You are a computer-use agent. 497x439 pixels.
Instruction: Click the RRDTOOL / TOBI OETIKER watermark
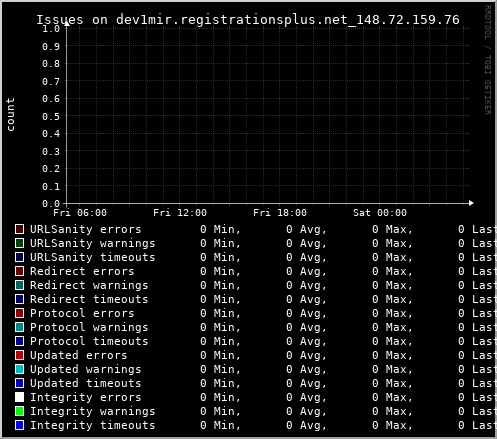pos(488,60)
